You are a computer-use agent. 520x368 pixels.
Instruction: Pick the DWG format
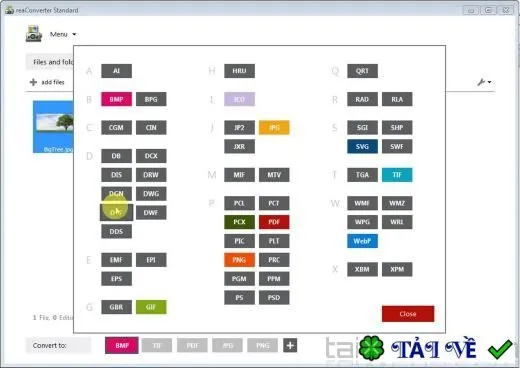pyautogui.click(x=151, y=194)
